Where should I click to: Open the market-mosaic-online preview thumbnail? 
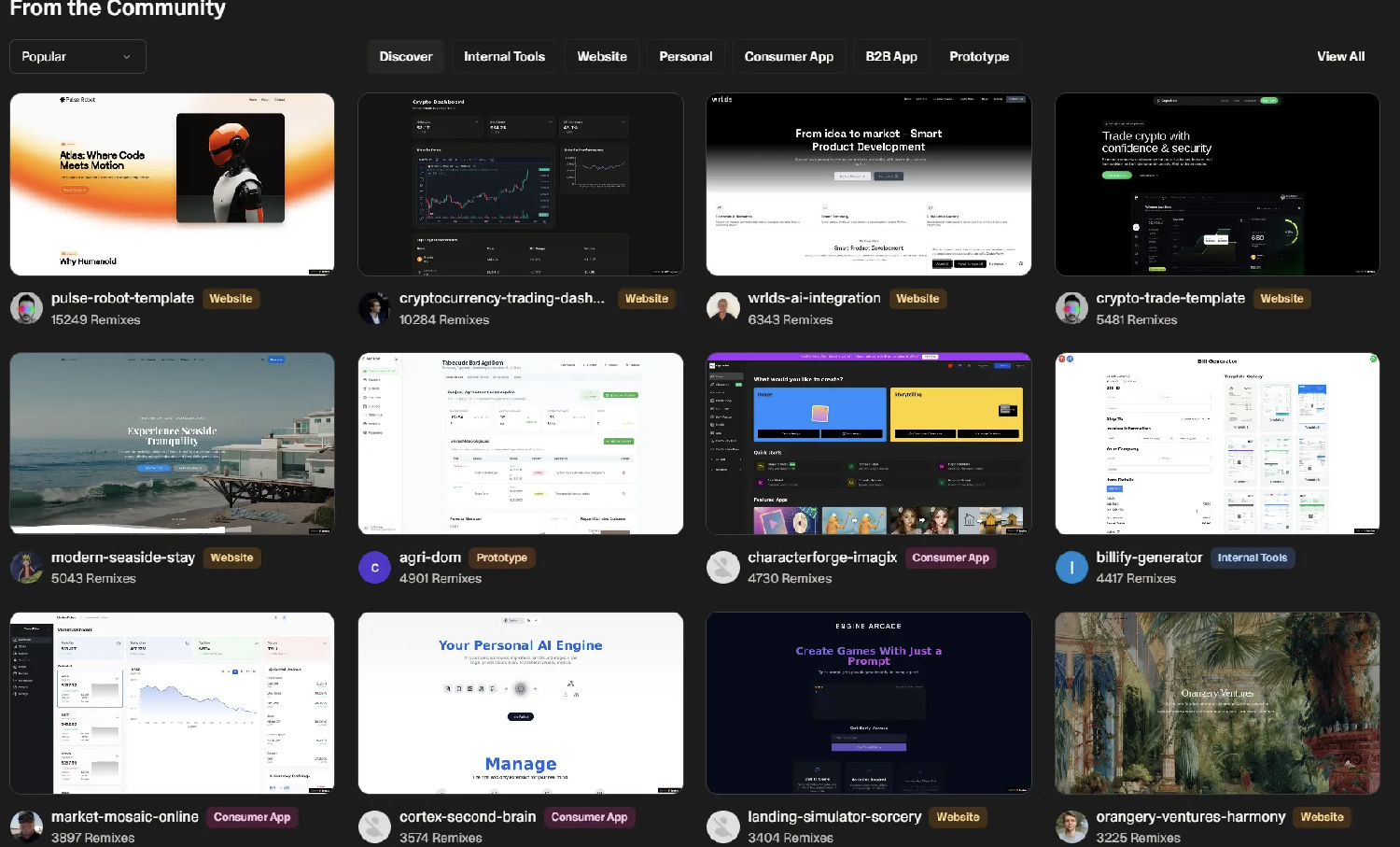pyautogui.click(x=172, y=703)
